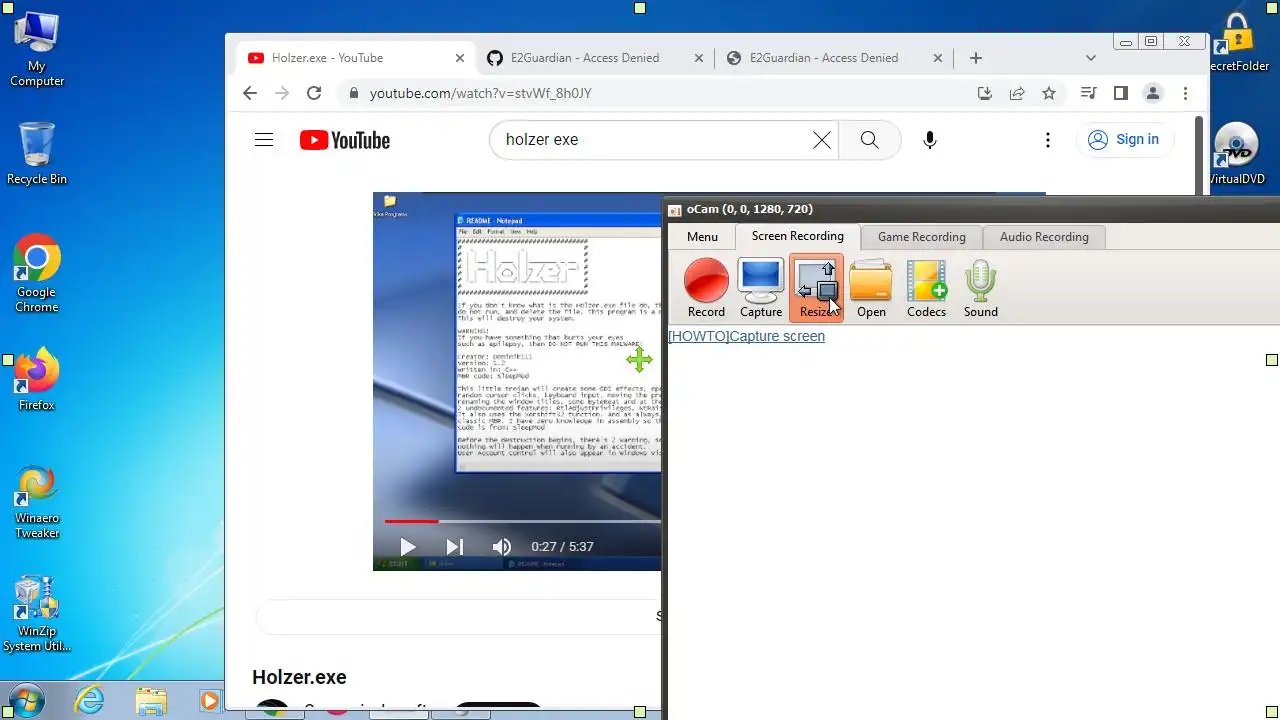
Task: Switch to the Screen Recording tab
Action: 798,236
